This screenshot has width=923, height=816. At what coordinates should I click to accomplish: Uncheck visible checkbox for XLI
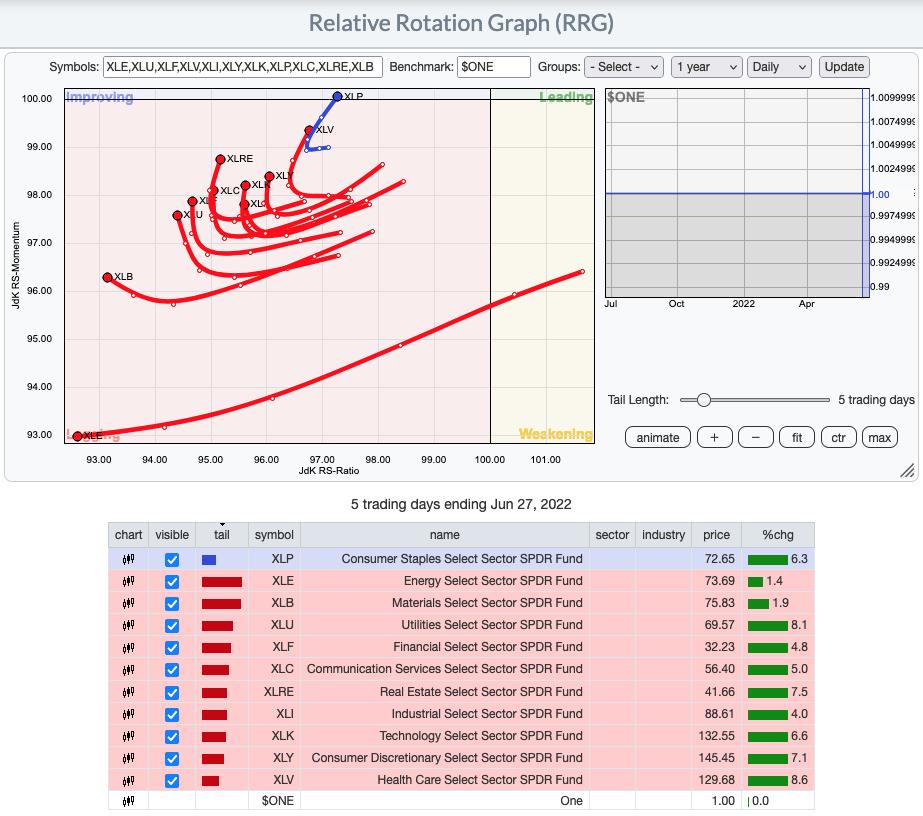[x=172, y=715]
